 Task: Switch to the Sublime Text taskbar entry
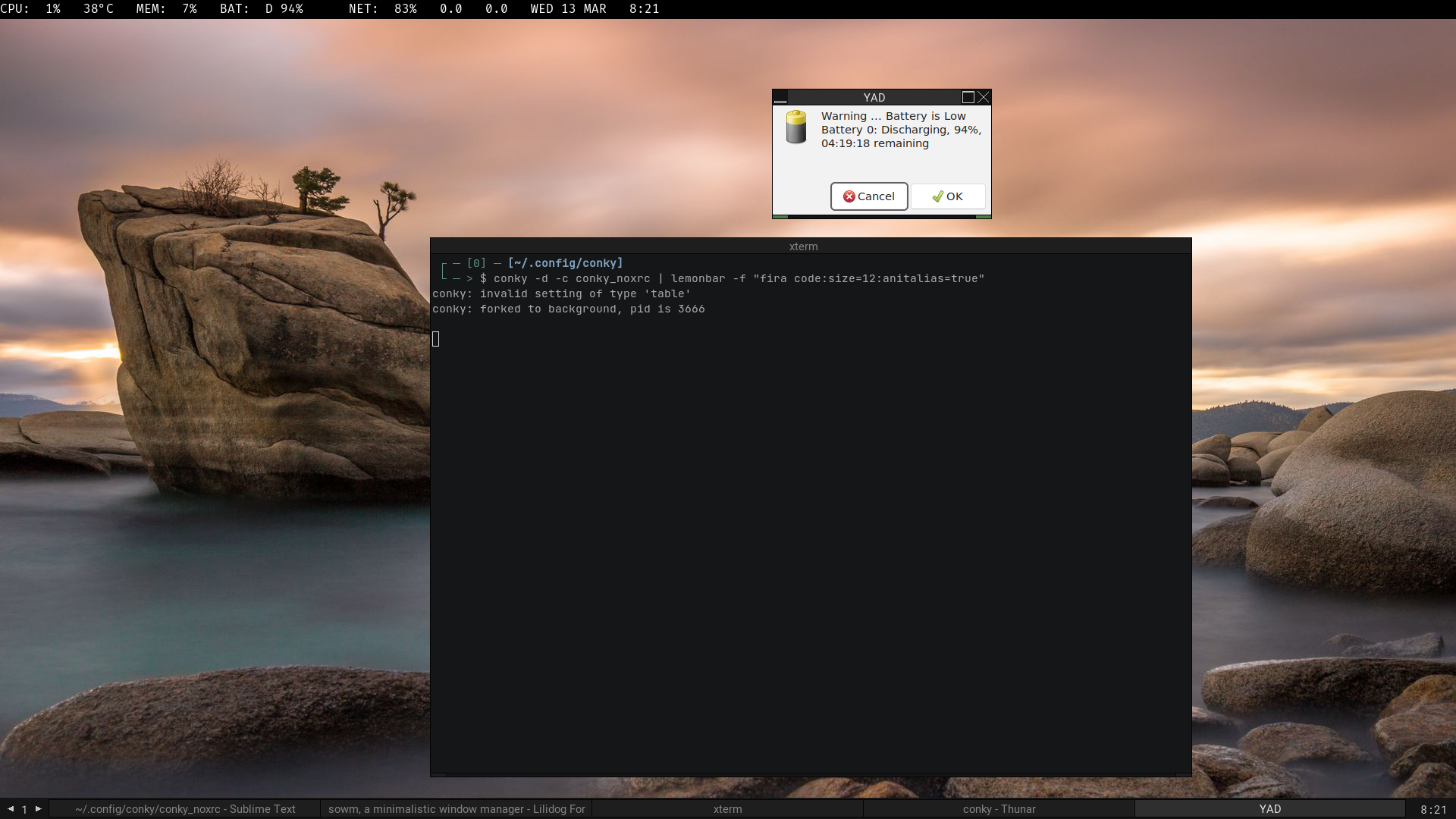185,809
